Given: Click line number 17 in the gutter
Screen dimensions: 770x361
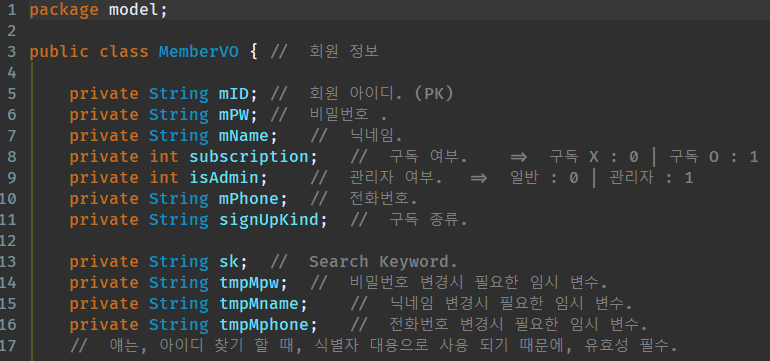Looking at the screenshot, I should [8, 346].
